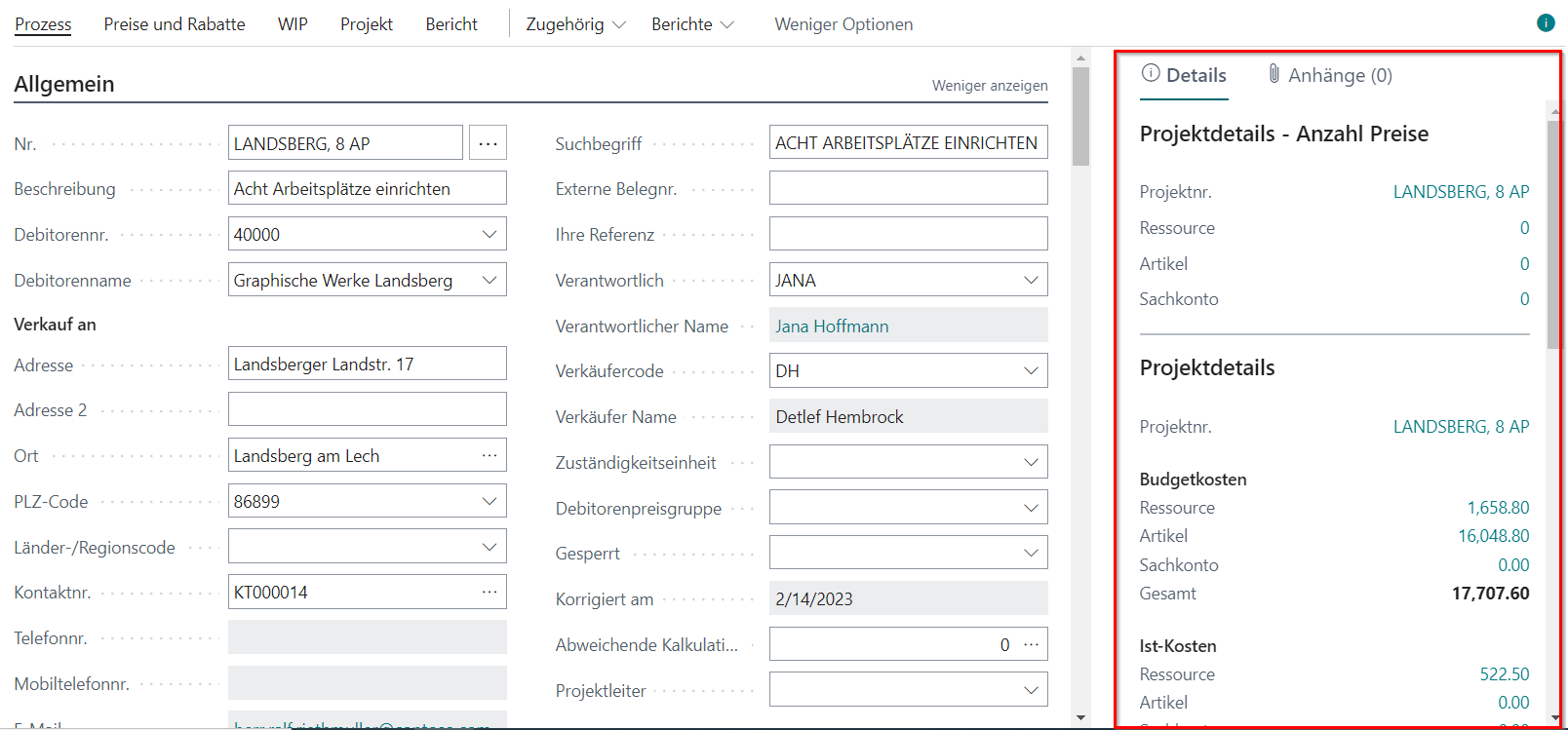1568x730 pixels.
Task: Open lookup ellipsis in Kontaktnr. field
Action: pyautogui.click(x=489, y=592)
